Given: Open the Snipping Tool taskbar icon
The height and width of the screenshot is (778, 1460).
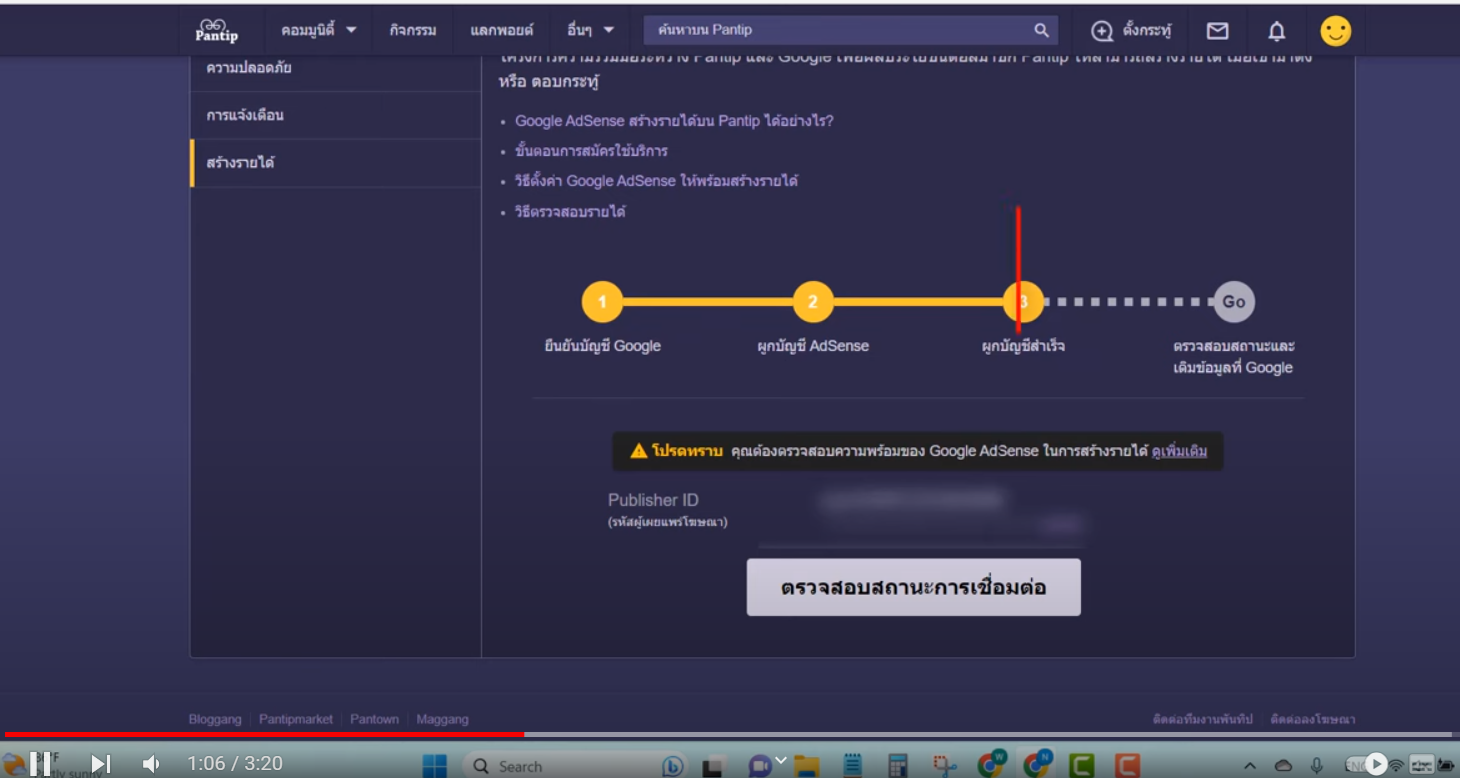Looking at the screenshot, I should pos(944,766).
